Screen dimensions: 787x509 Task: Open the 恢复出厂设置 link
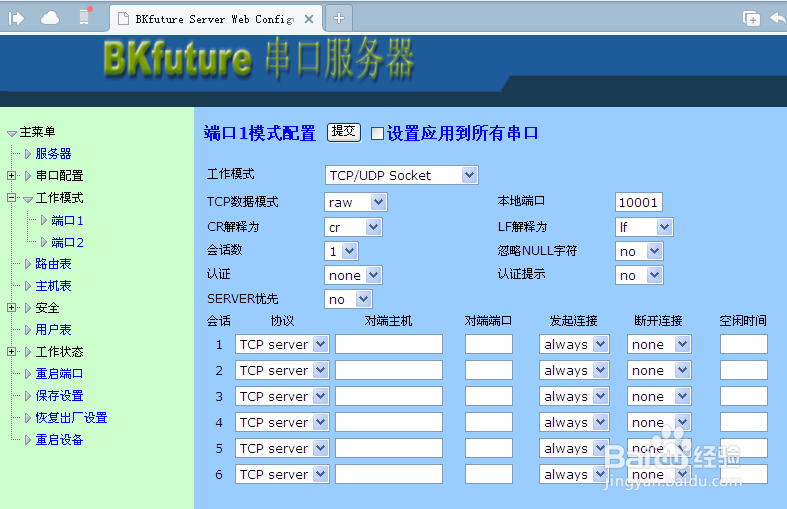[71, 418]
